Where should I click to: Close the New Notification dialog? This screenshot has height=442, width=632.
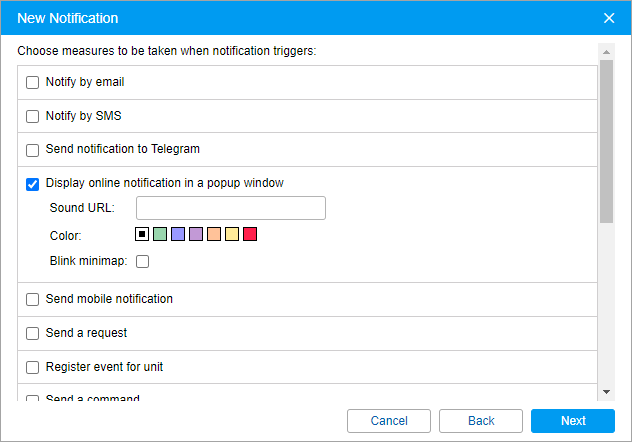609,18
